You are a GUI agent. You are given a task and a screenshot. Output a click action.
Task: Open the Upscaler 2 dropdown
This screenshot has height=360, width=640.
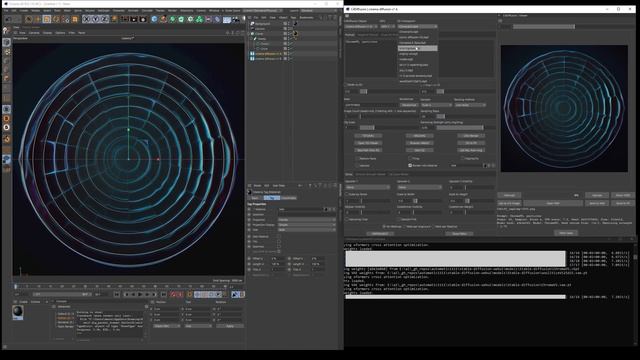pos(420,187)
